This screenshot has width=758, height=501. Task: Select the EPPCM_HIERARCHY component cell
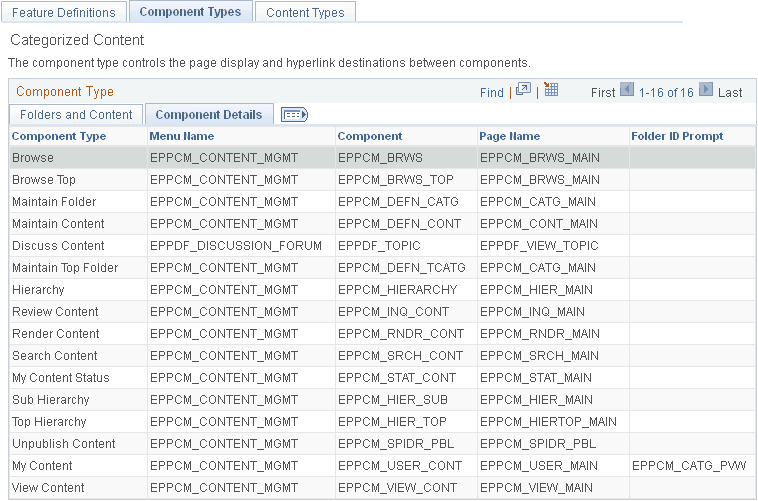tap(406, 290)
